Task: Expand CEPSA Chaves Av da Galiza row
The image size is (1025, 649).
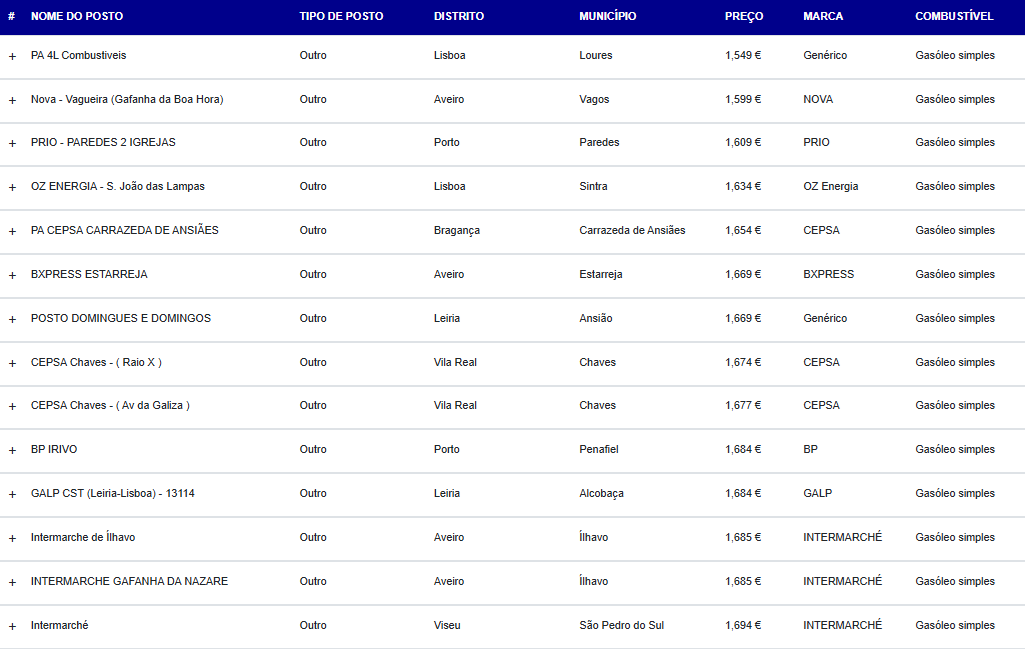Action: 12,406
